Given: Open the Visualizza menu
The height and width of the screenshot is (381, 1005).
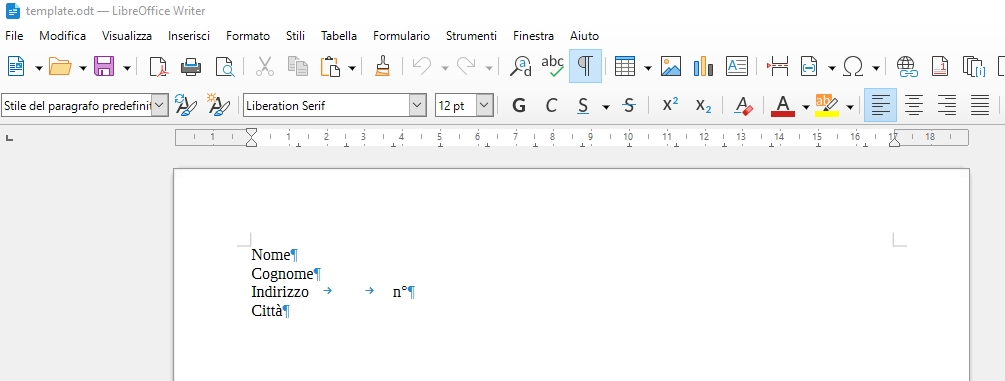Looking at the screenshot, I should point(127,36).
